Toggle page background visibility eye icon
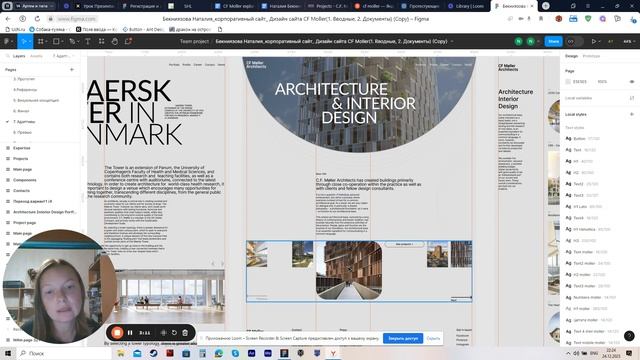640x360 pixels. point(632,82)
